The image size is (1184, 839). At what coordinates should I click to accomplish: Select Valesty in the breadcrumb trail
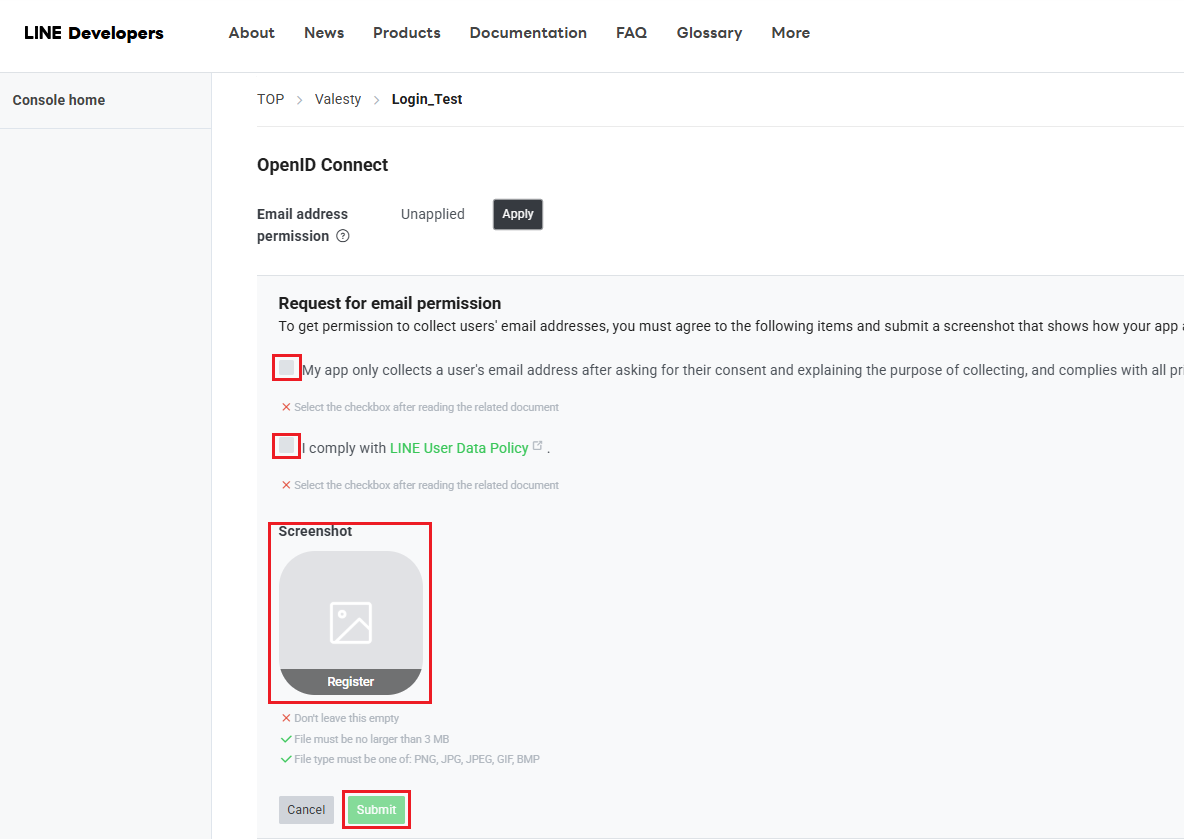pyautogui.click(x=338, y=99)
